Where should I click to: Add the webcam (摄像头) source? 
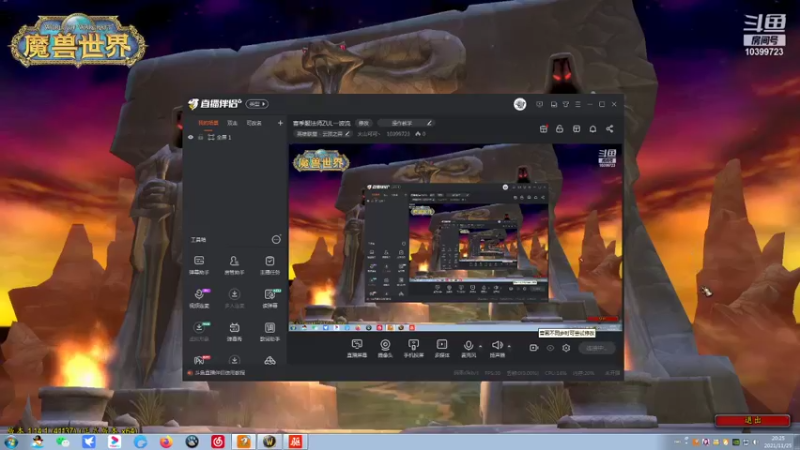pos(385,348)
